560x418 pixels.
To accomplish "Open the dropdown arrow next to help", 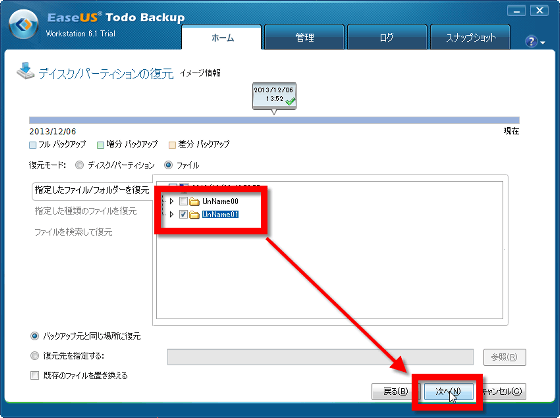I will click(543, 43).
